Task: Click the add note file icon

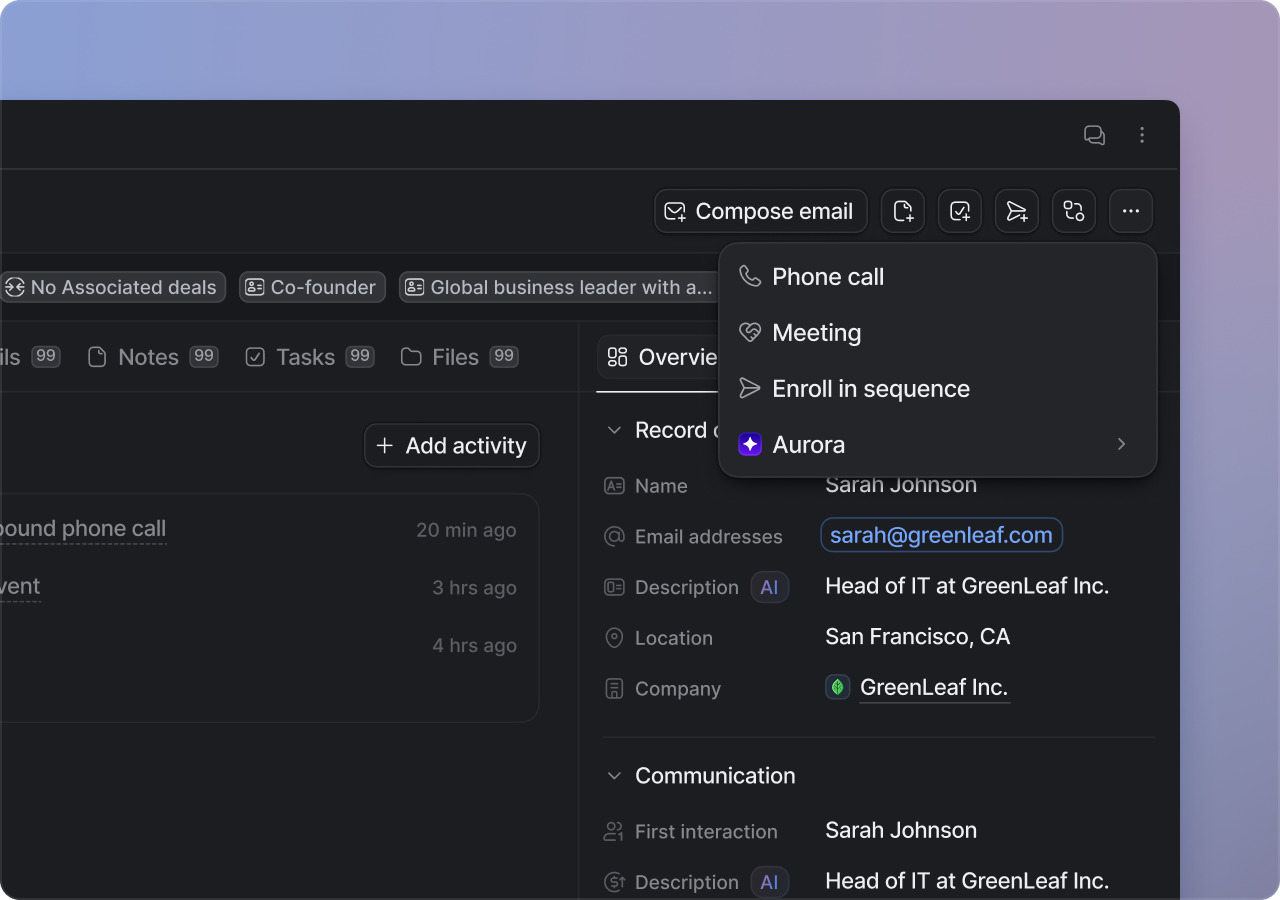Action: coord(903,211)
